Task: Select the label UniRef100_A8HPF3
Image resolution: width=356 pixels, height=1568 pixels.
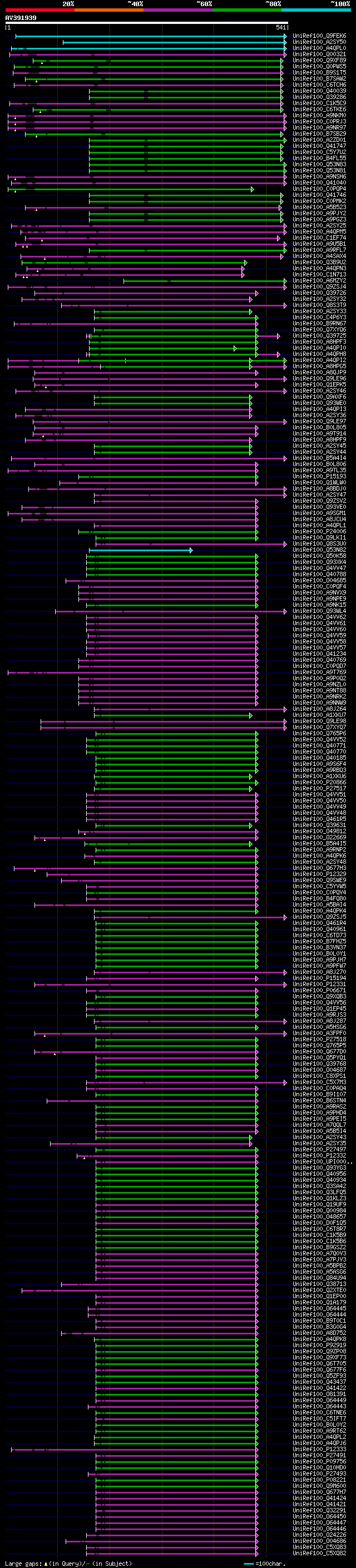Action: [319, 342]
